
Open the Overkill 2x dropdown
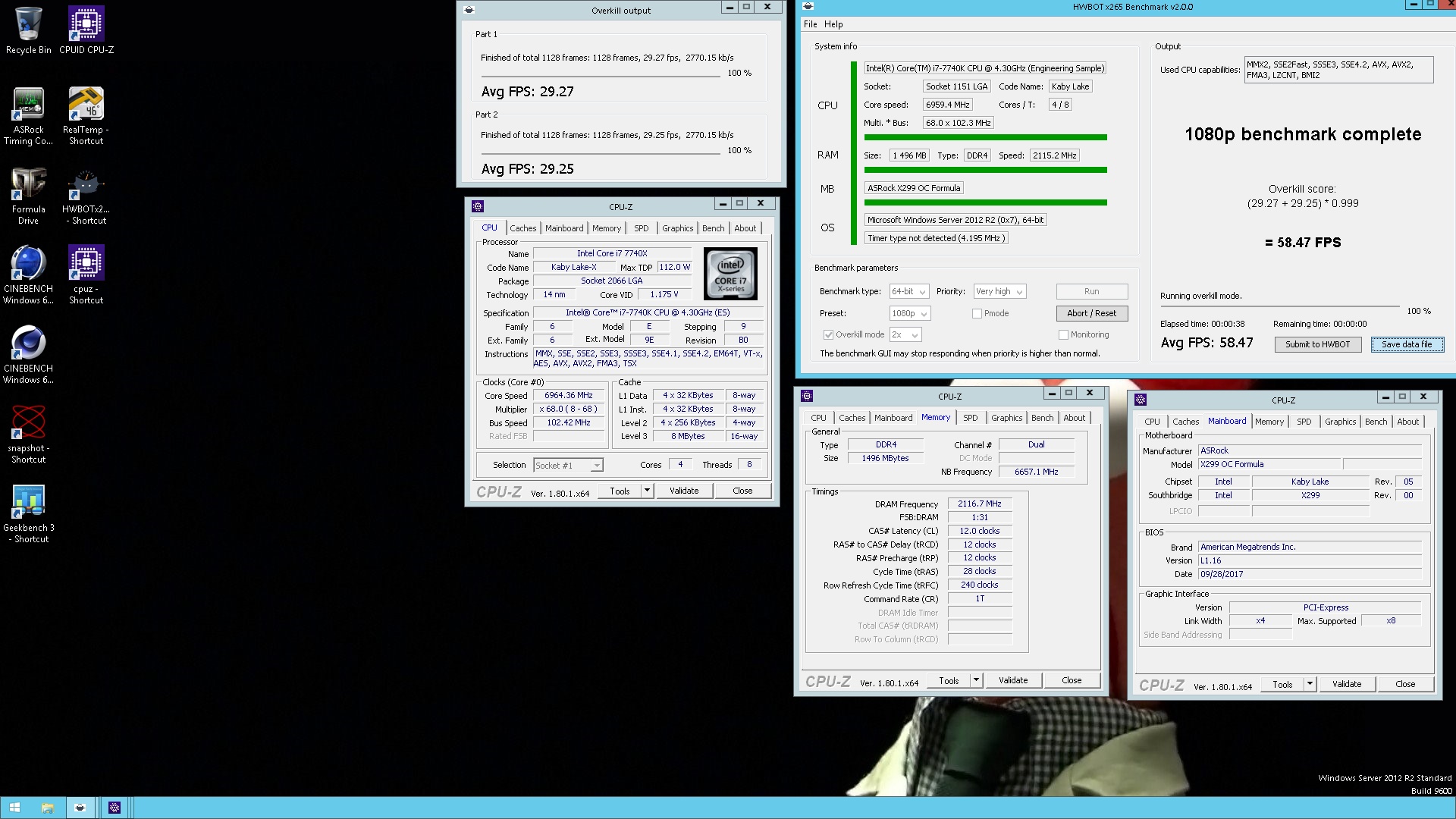905,334
